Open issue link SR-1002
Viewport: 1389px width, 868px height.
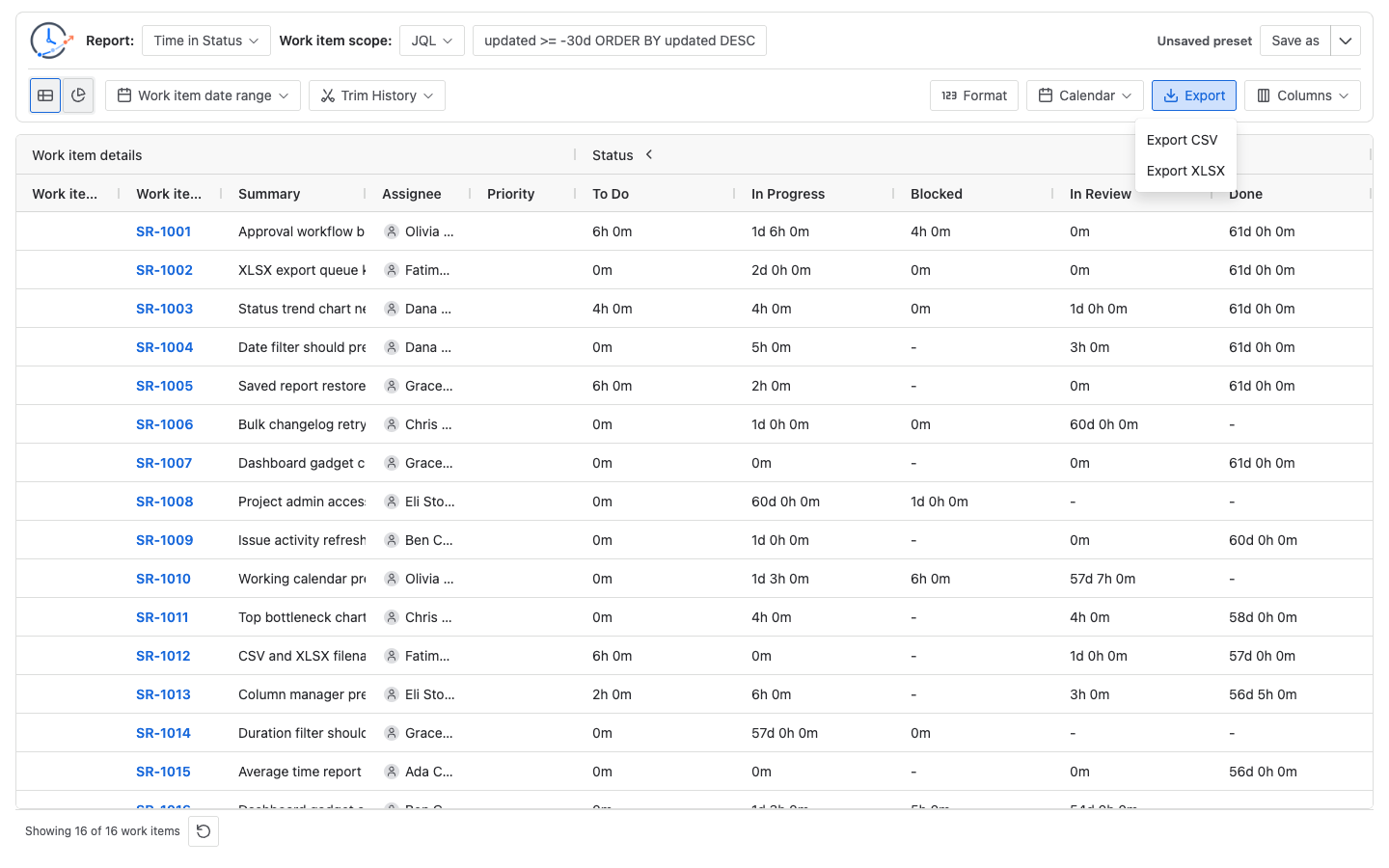coord(164,270)
